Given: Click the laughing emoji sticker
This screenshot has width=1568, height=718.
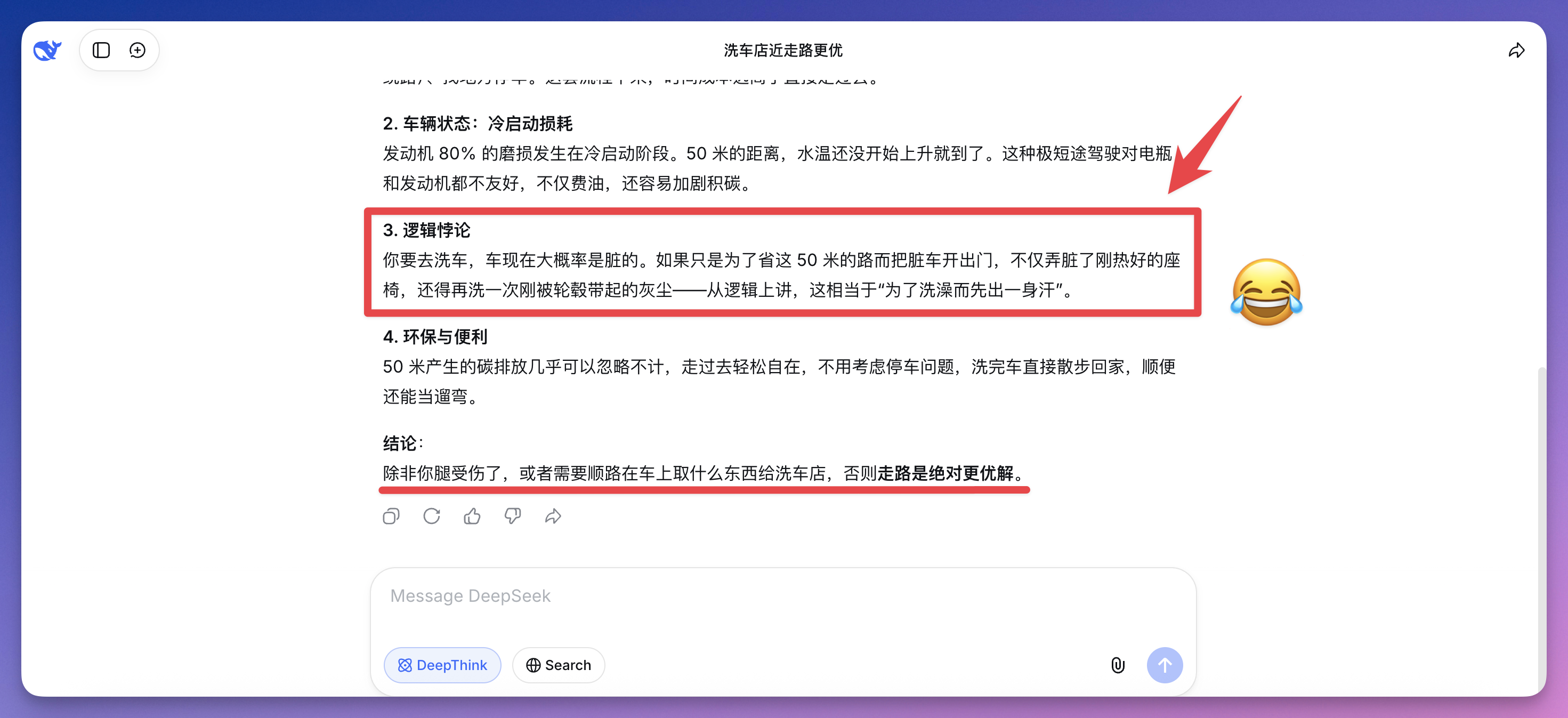Looking at the screenshot, I should (x=1266, y=292).
